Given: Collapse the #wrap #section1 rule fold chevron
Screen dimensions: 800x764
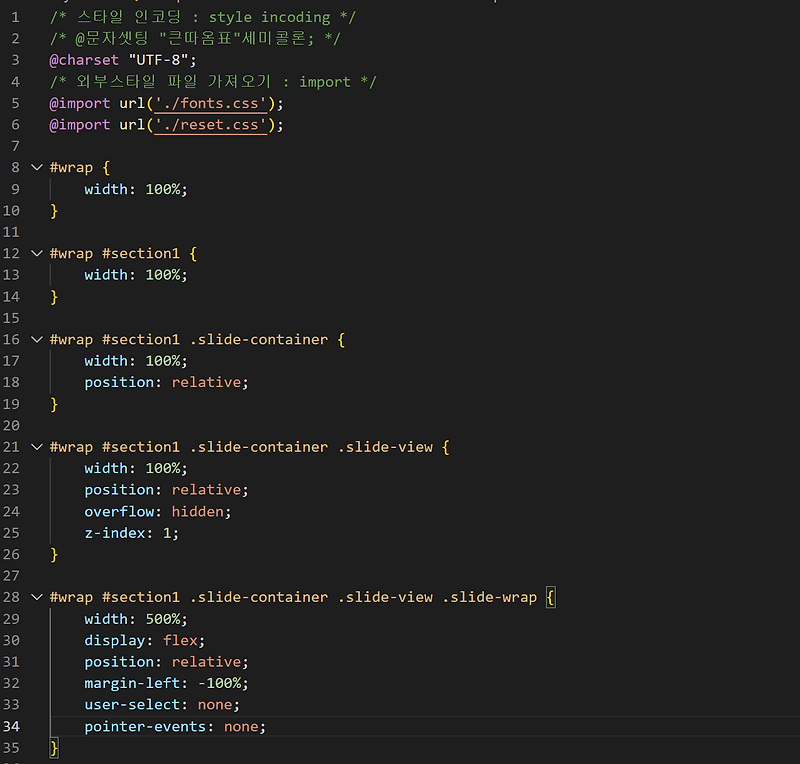Looking at the screenshot, I should point(36,253).
